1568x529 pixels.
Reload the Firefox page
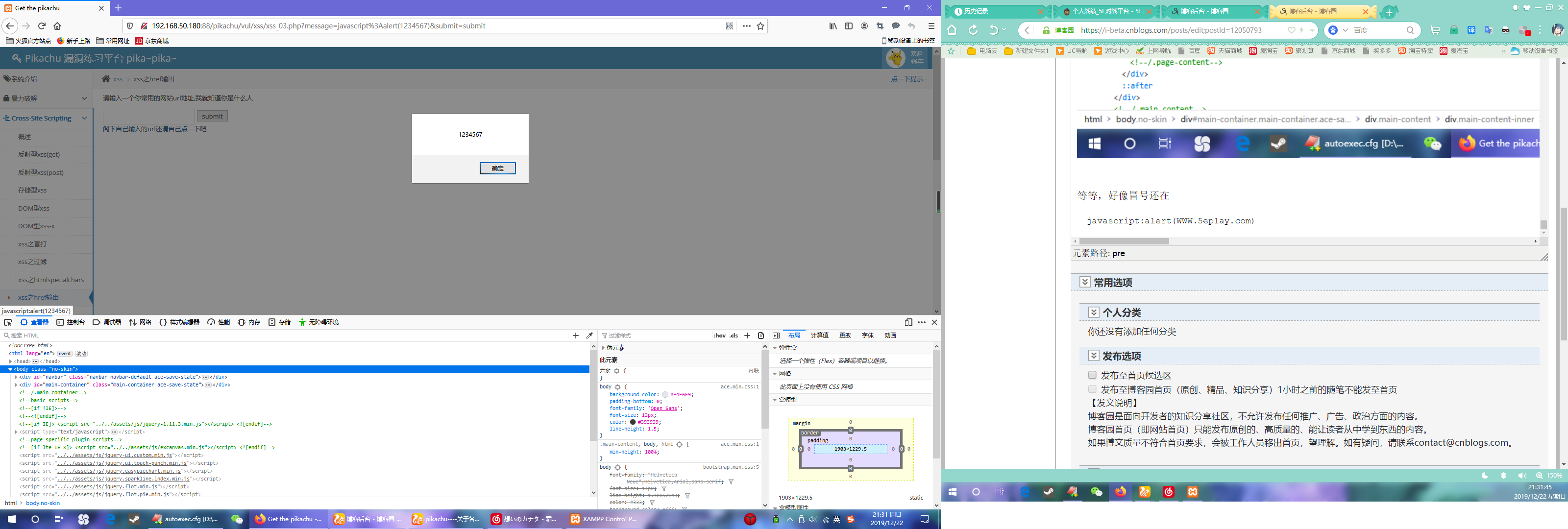point(42,26)
